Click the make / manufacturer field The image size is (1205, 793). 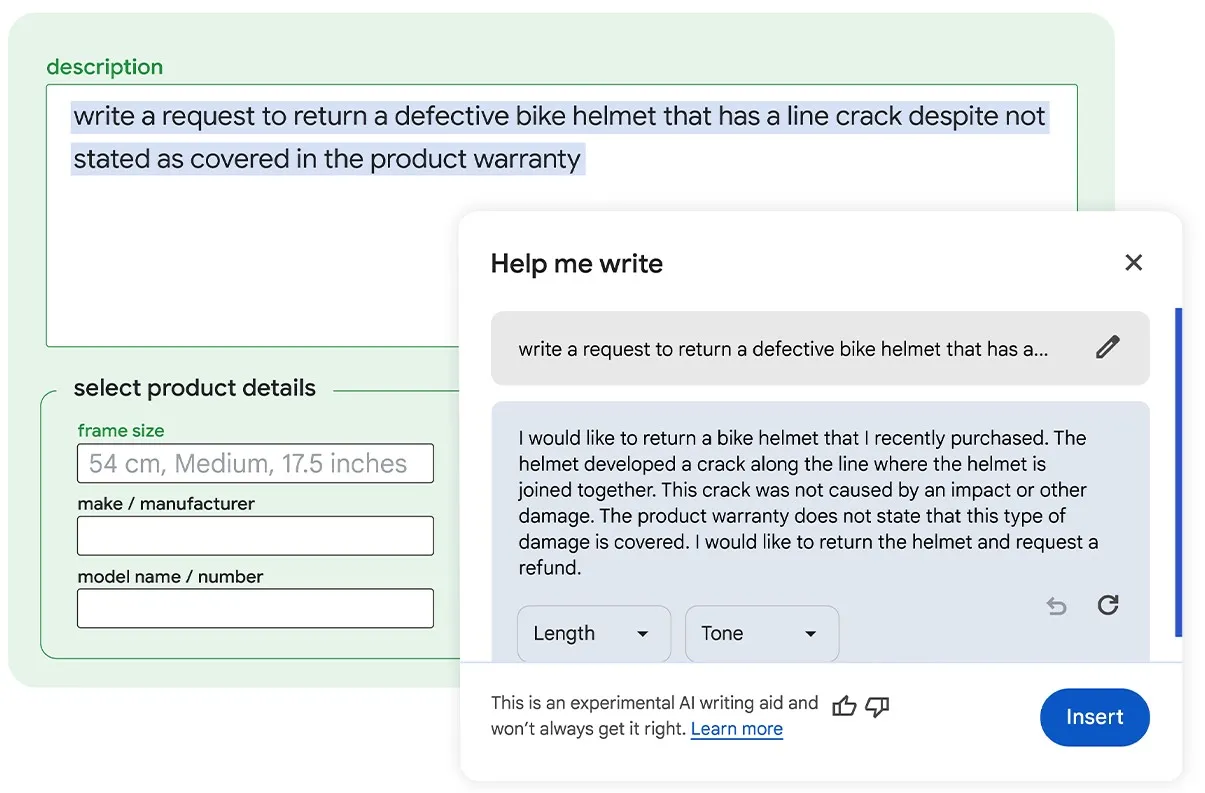(255, 536)
